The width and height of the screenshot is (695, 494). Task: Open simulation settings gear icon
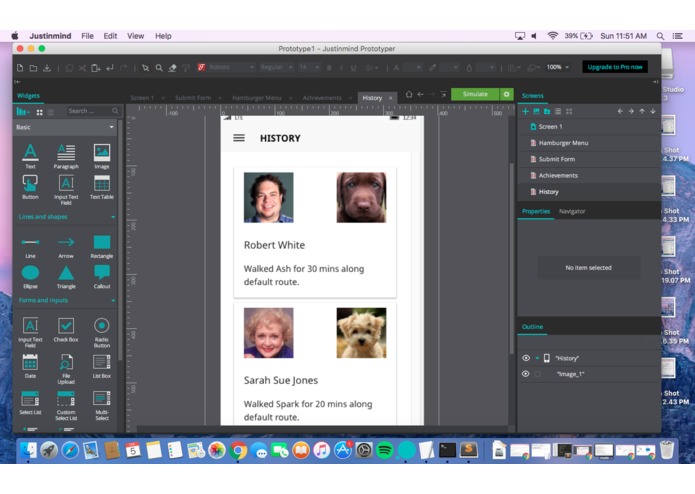(507, 94)
